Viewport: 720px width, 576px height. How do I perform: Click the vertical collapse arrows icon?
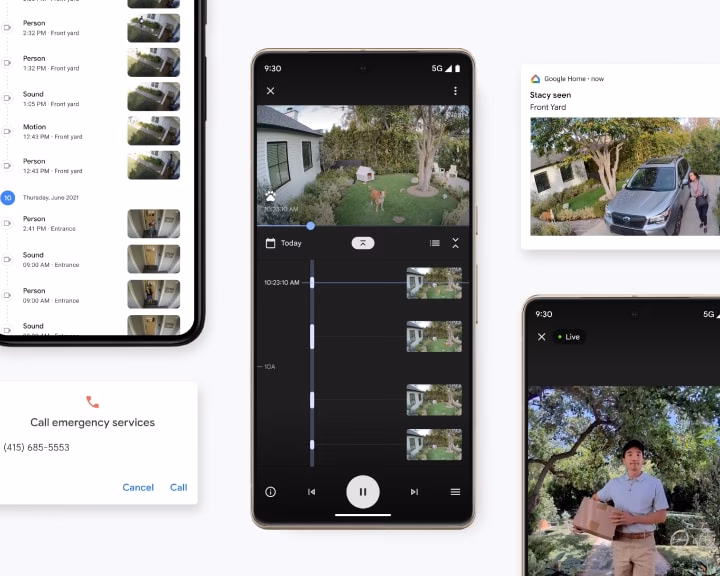(456, 243)
